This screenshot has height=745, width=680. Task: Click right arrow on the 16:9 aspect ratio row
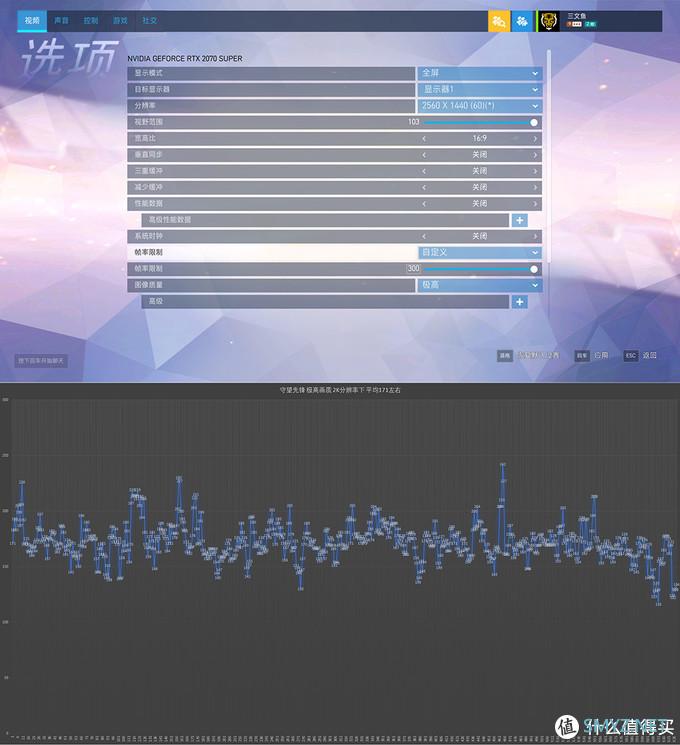click(535, 139)
